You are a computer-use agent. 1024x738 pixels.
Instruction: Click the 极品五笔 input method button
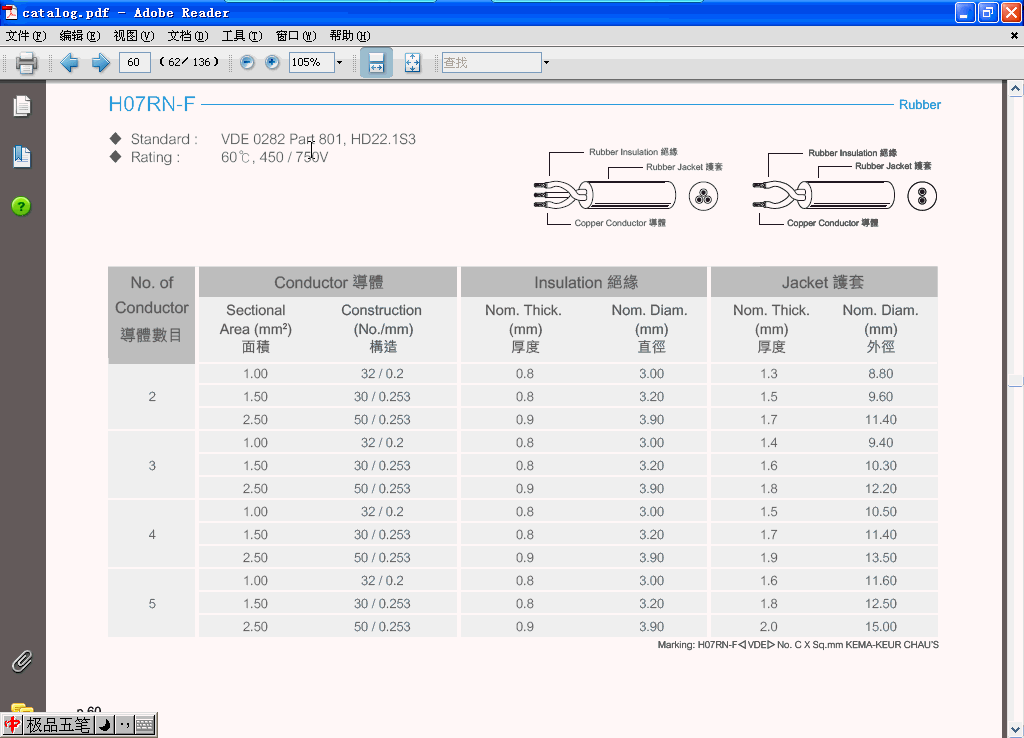tap(58, 725)
